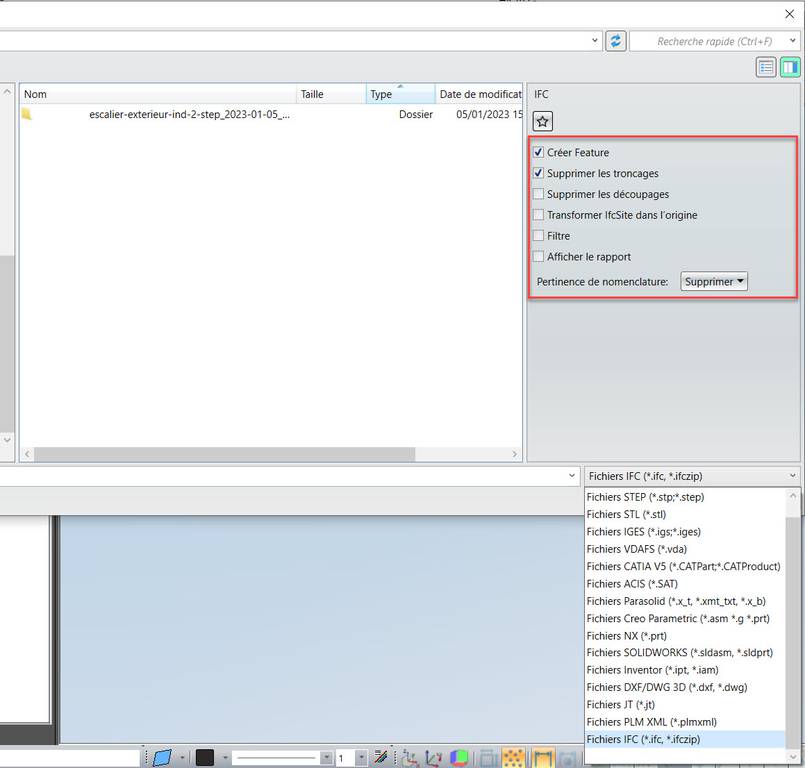Image resolution: width=805 pixels, height=768 pixels.
Task: Select Fichiers DXF/DWG 3D
Action: pyautogui.click(x=685, y=687)
